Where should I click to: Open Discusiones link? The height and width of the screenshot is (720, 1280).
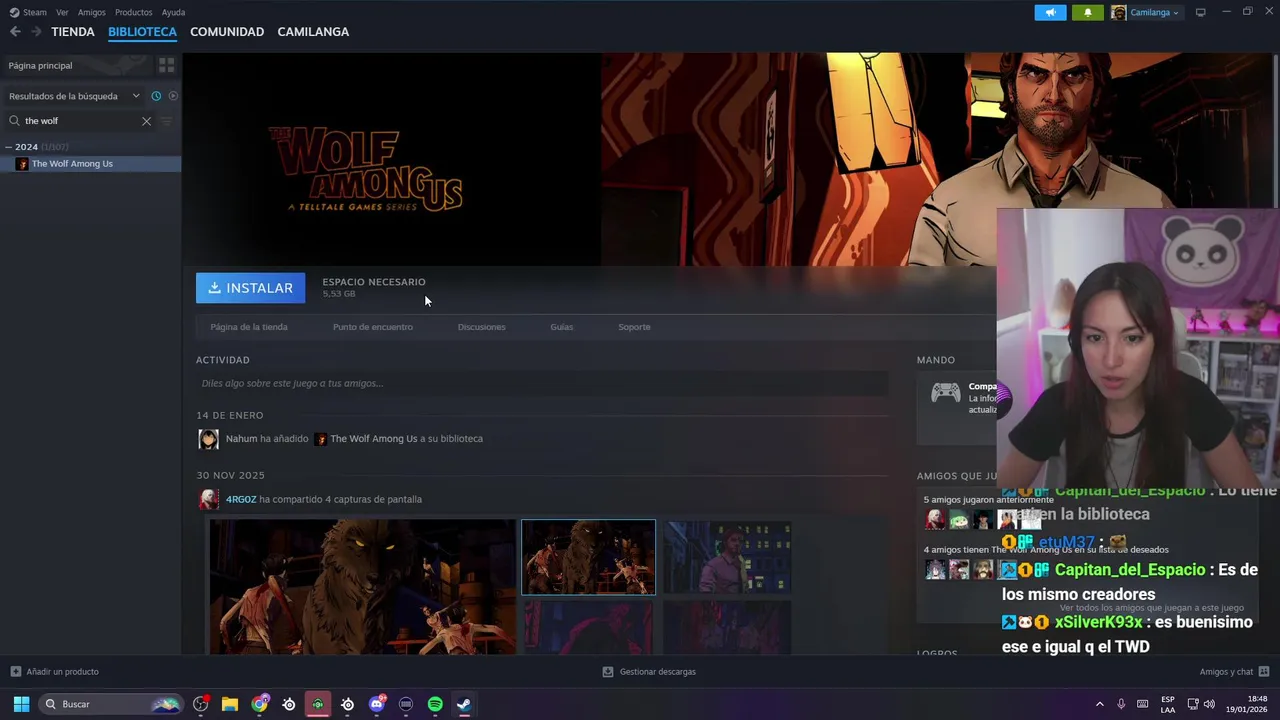[x=481, y=327]
